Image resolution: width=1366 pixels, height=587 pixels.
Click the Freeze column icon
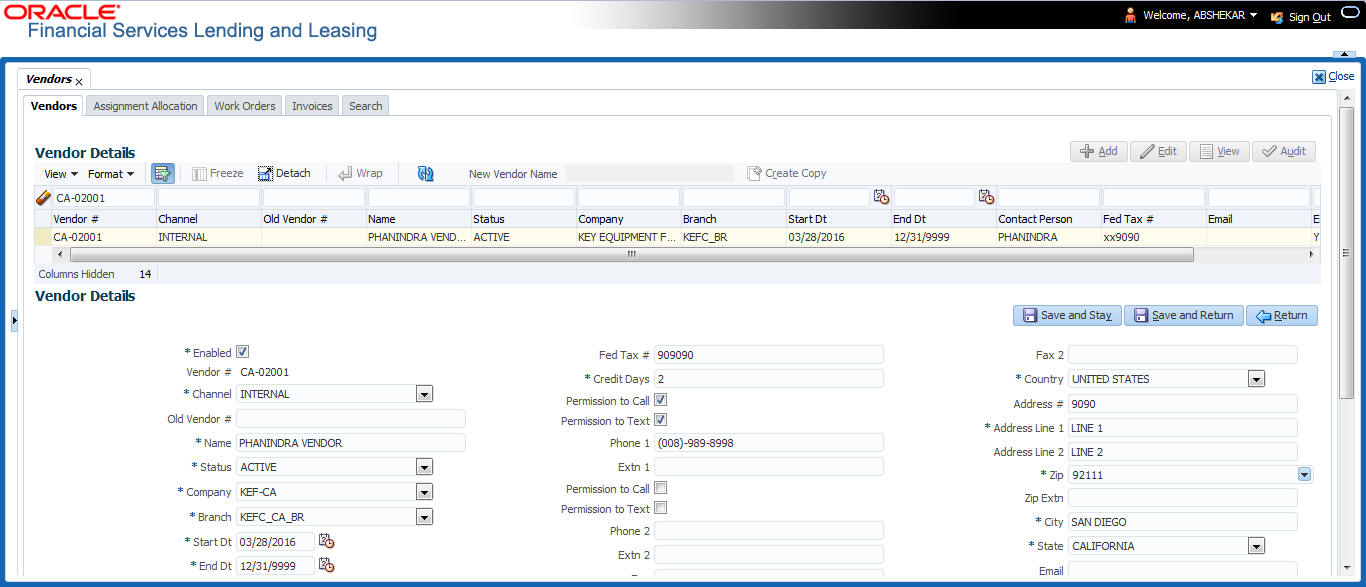[200, 173]
